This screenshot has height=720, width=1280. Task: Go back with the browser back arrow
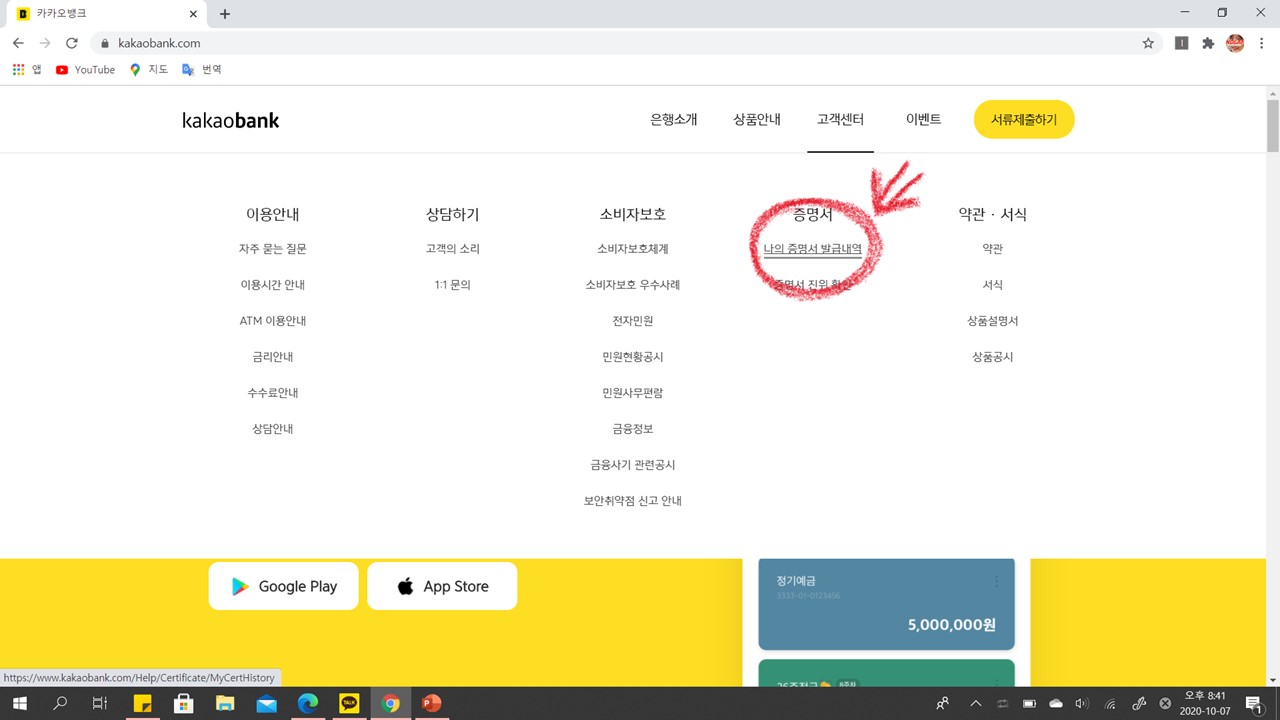(18, 43)
